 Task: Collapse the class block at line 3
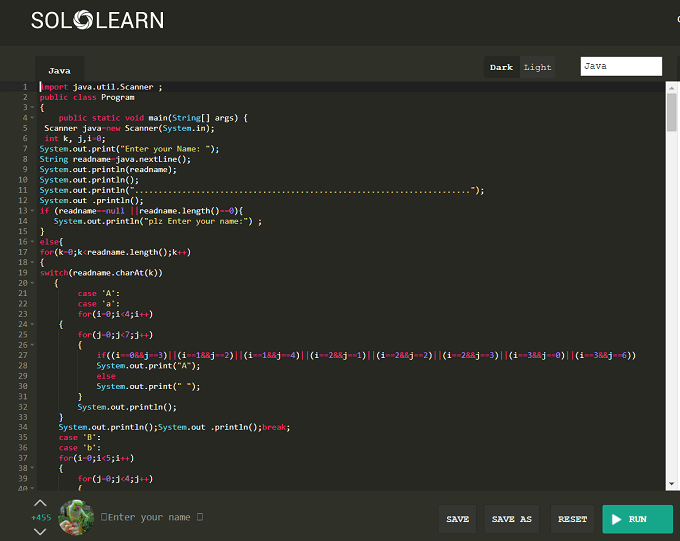[x=32, y=107]
